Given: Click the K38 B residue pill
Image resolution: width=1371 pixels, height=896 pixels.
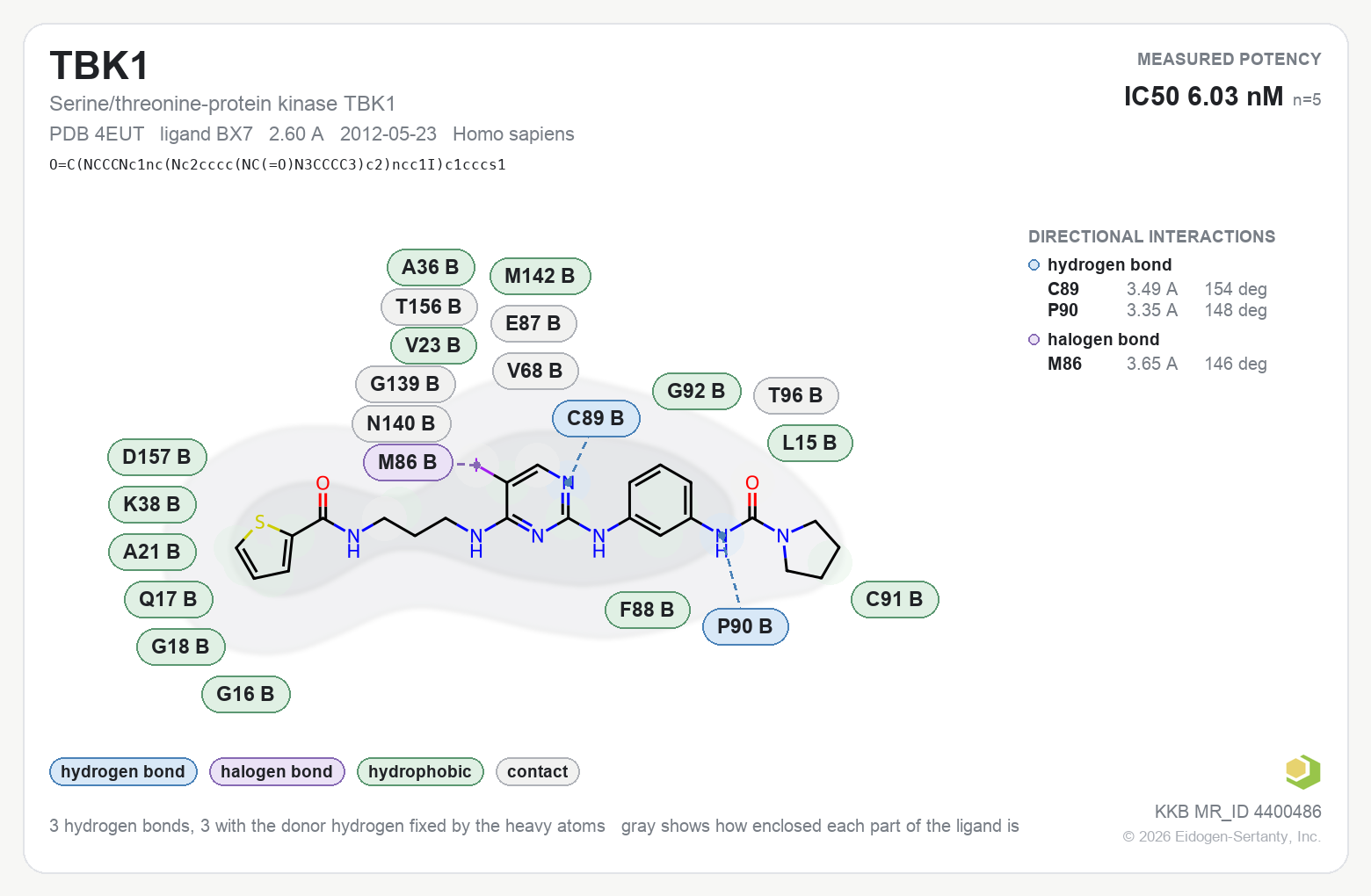Looking at the screenshot, I should [152, 504].
